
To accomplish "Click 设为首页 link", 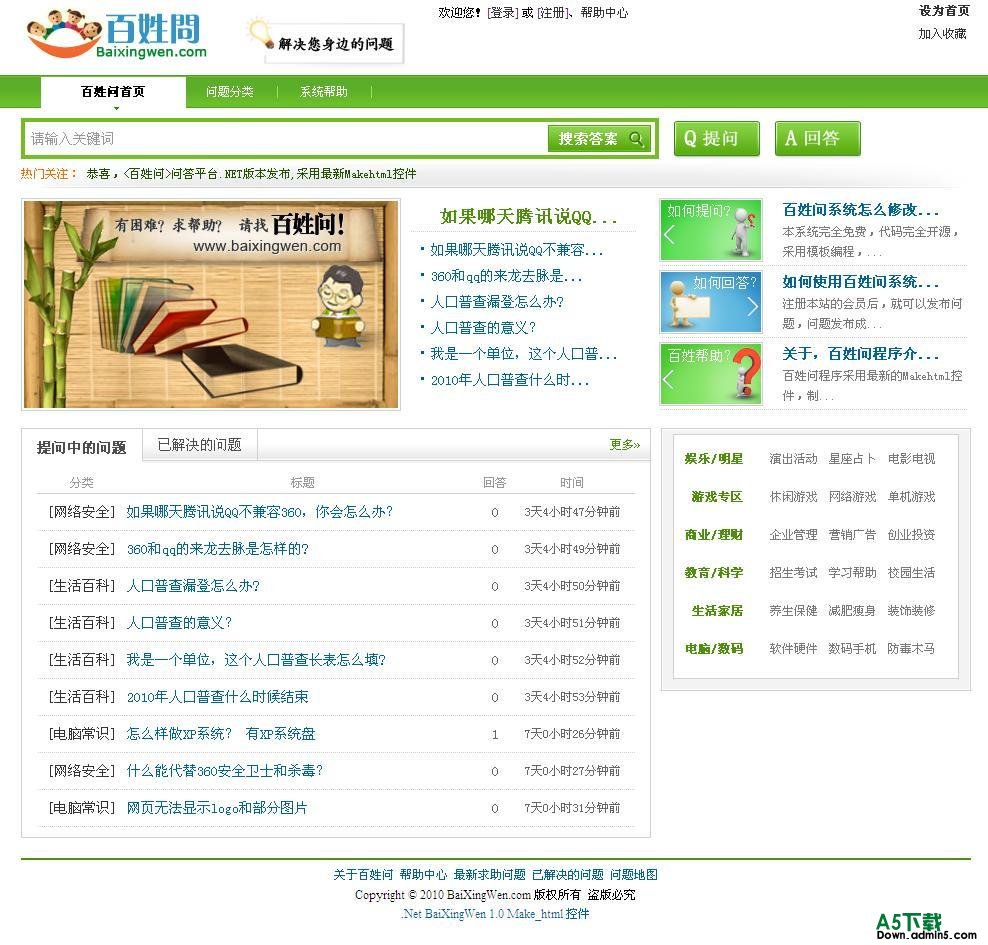I will [944, 11].
